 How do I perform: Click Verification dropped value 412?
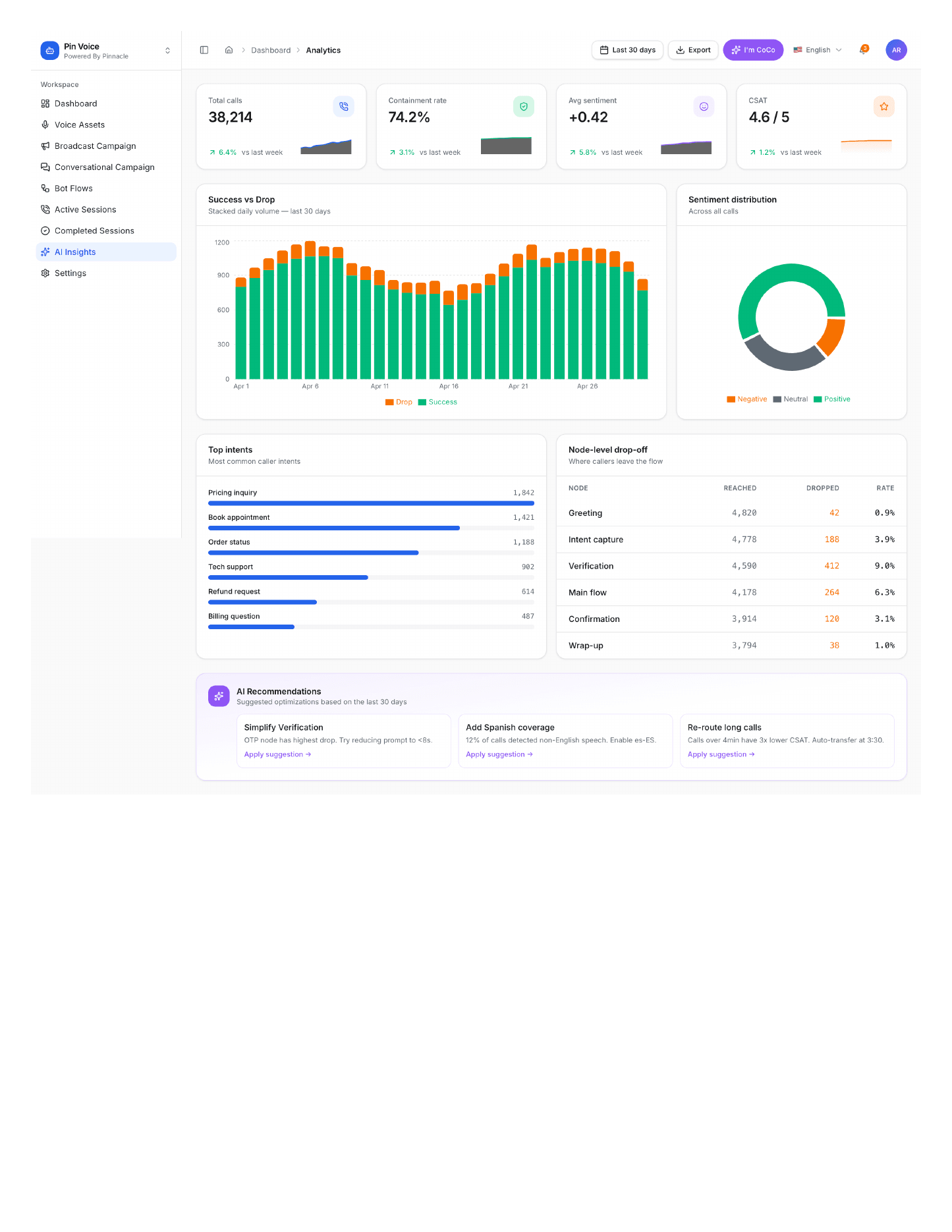[832, 566]
